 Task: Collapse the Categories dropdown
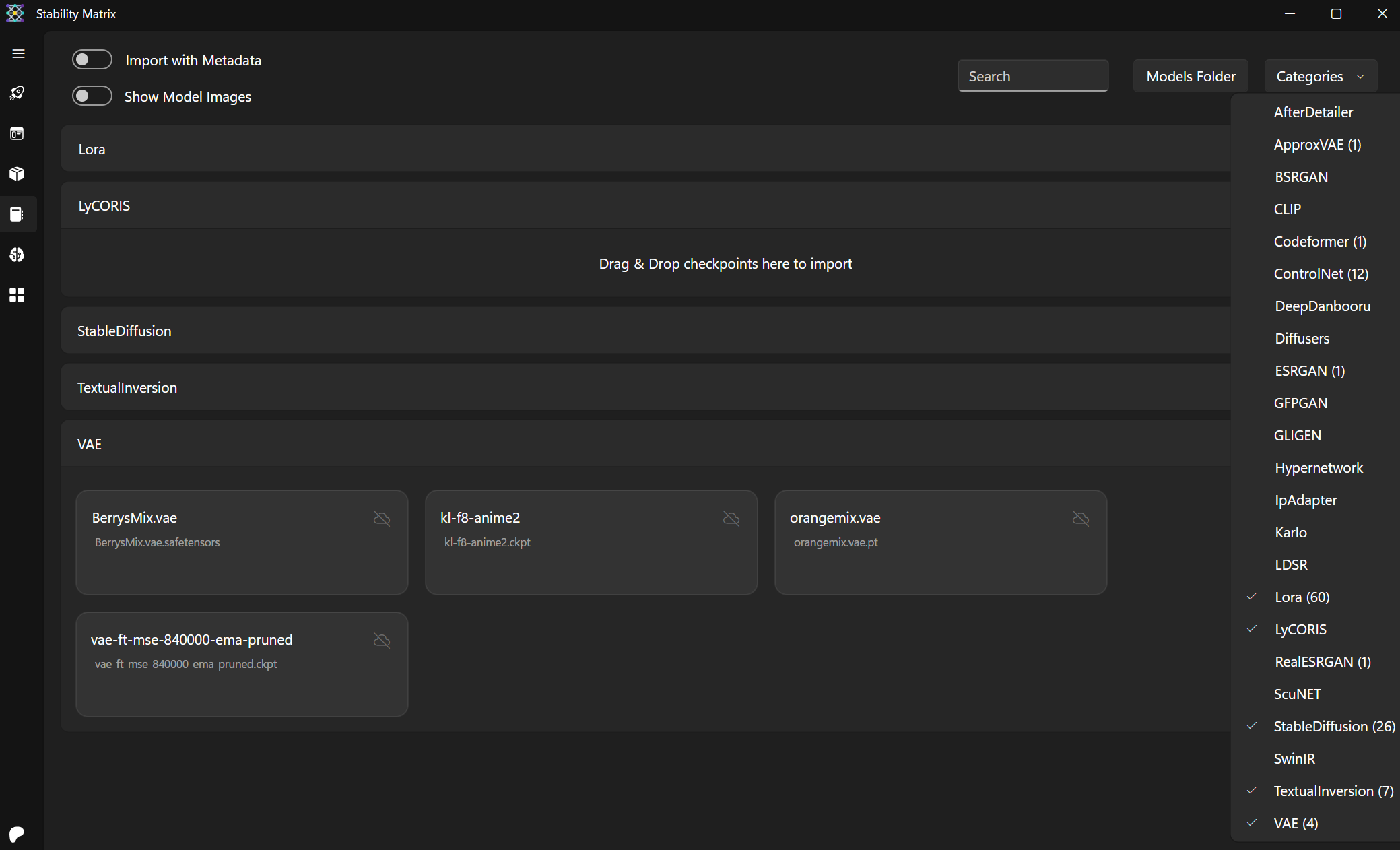[x=1321, y=76]
